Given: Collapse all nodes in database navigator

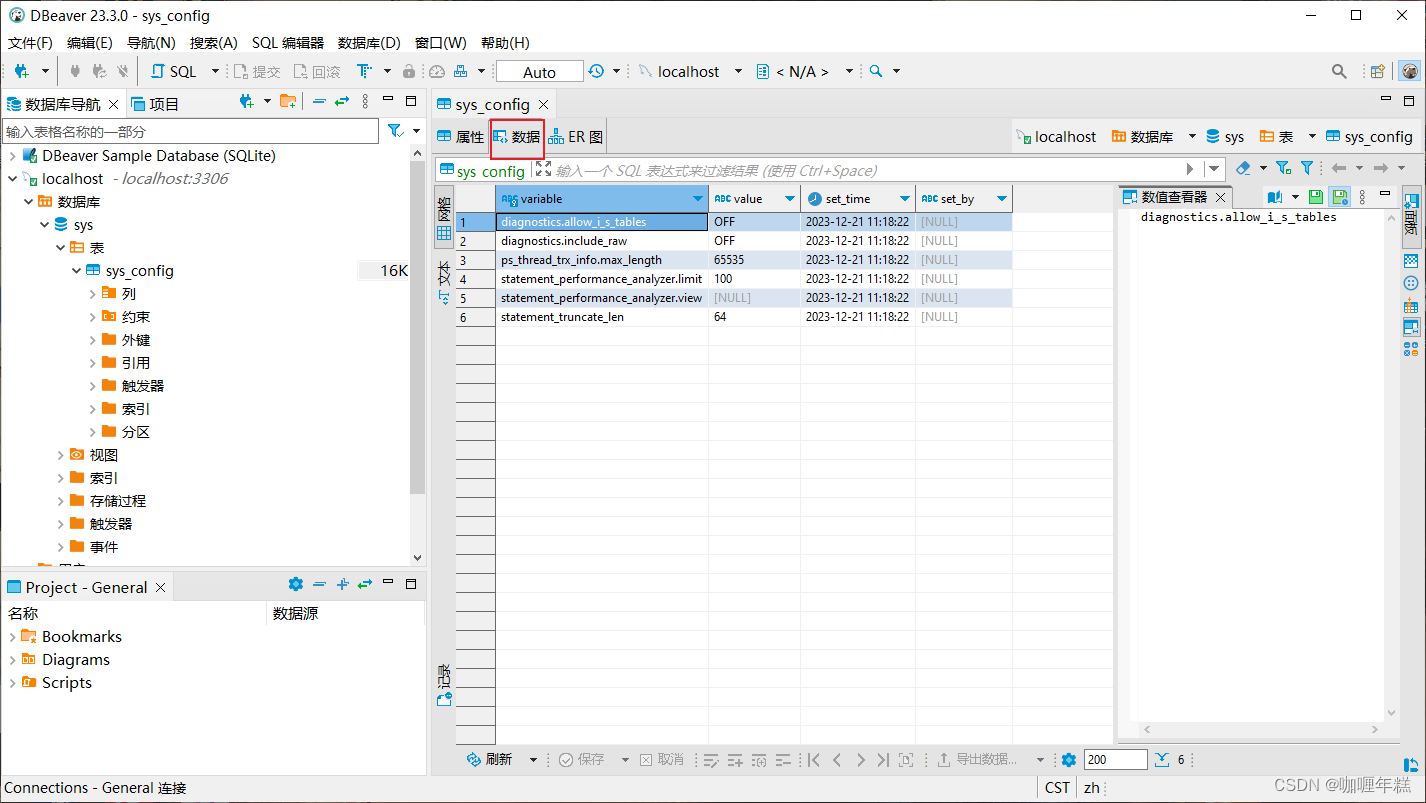Looking at the screenshot, I should 319,102.
